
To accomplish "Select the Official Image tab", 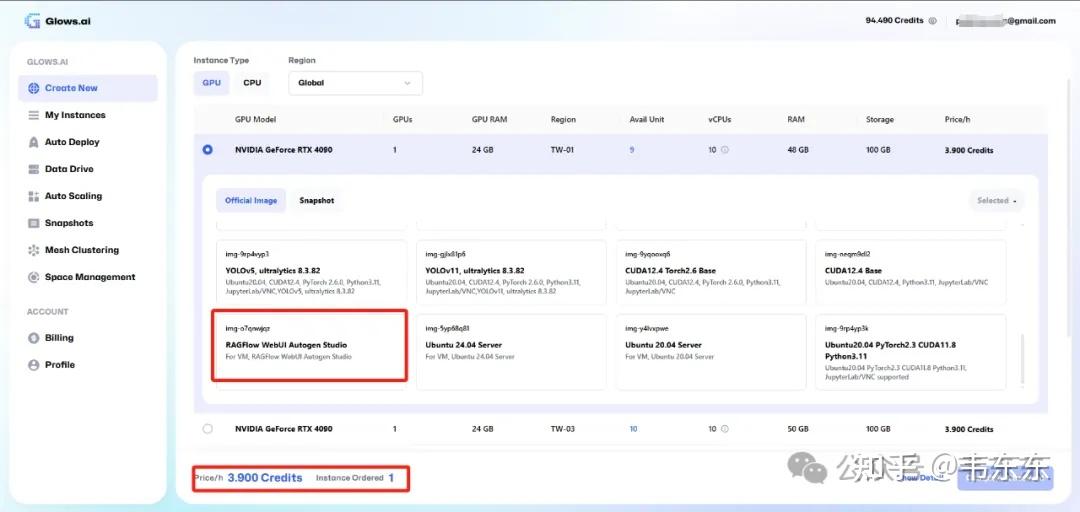I will (251, 201).
